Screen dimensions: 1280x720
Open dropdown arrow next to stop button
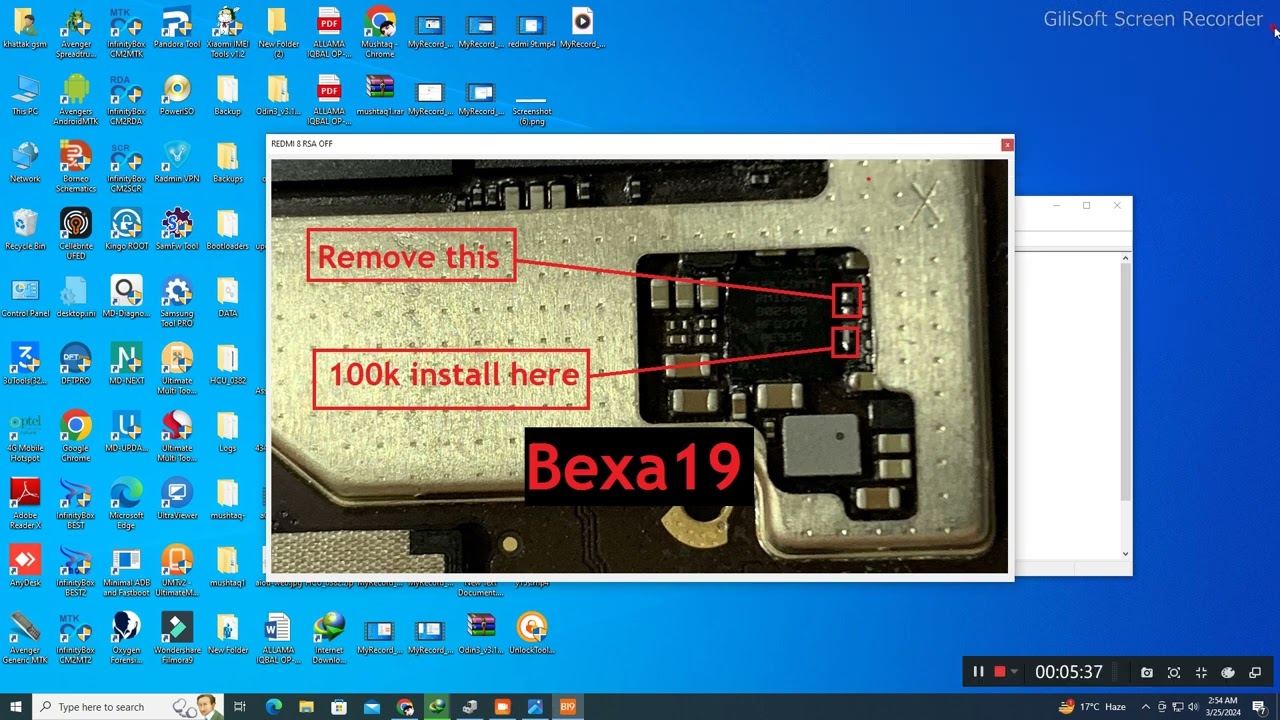1014,673
